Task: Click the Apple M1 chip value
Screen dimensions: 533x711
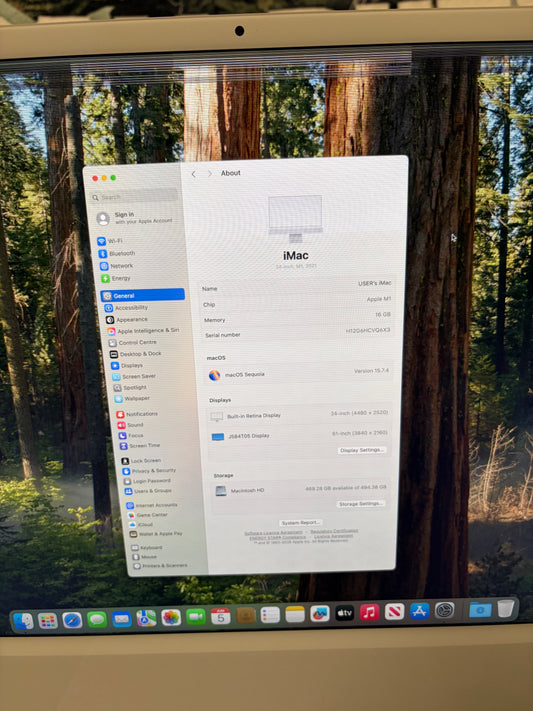Action: point(378,299)
